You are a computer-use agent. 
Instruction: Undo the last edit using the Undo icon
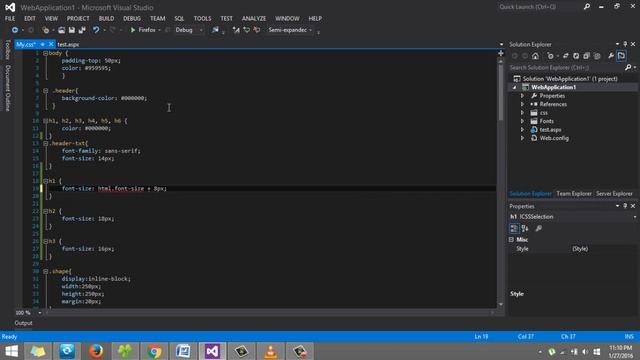click(96, 30)
